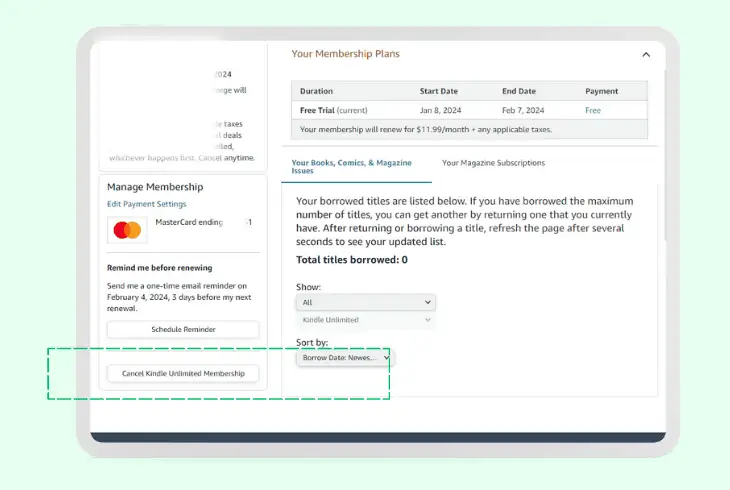The height and width of the screenshot is (490, 730).
Task: Click the MasterCard ending text
Action: [189, 222]
